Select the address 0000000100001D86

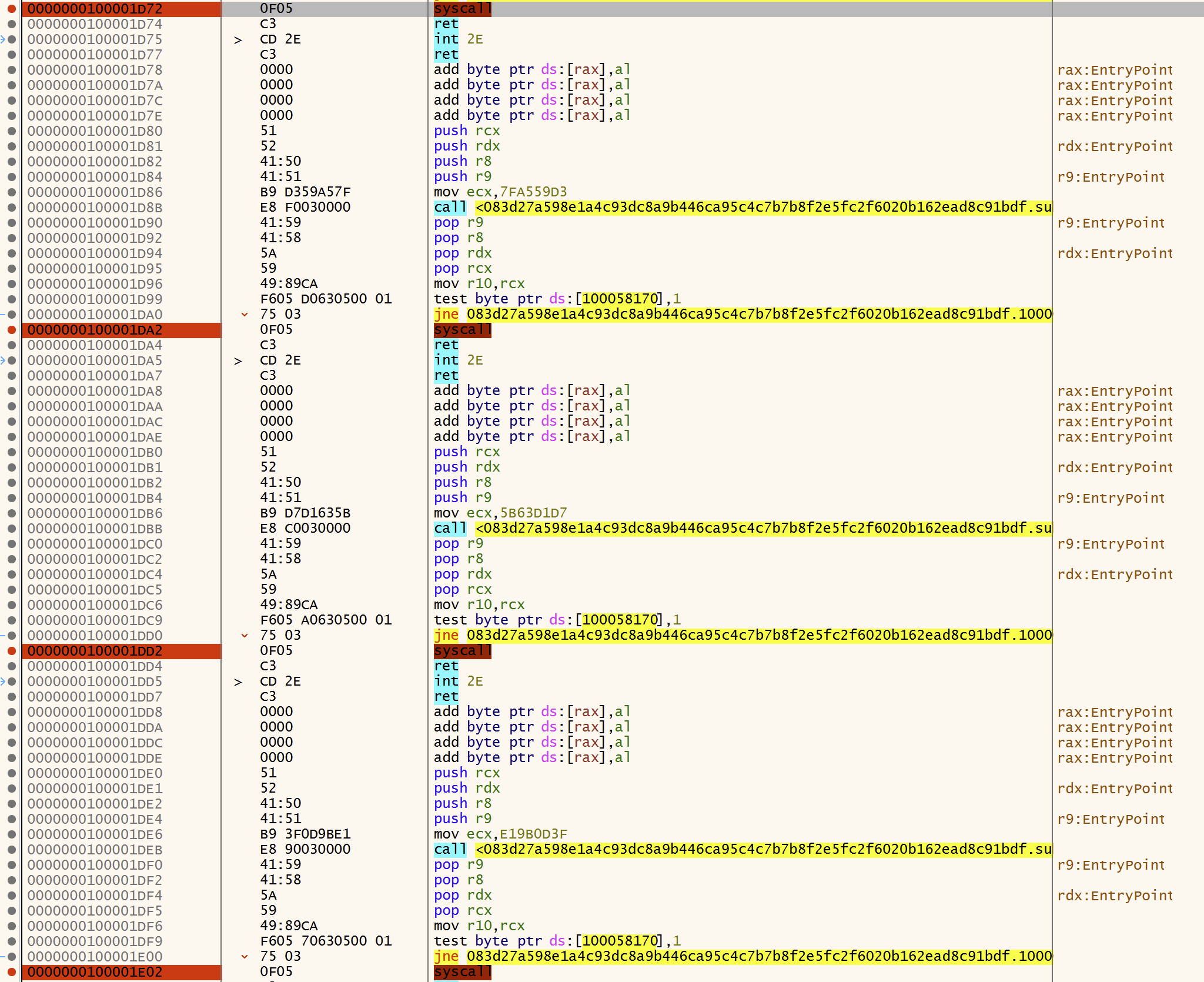coord(95,192)
